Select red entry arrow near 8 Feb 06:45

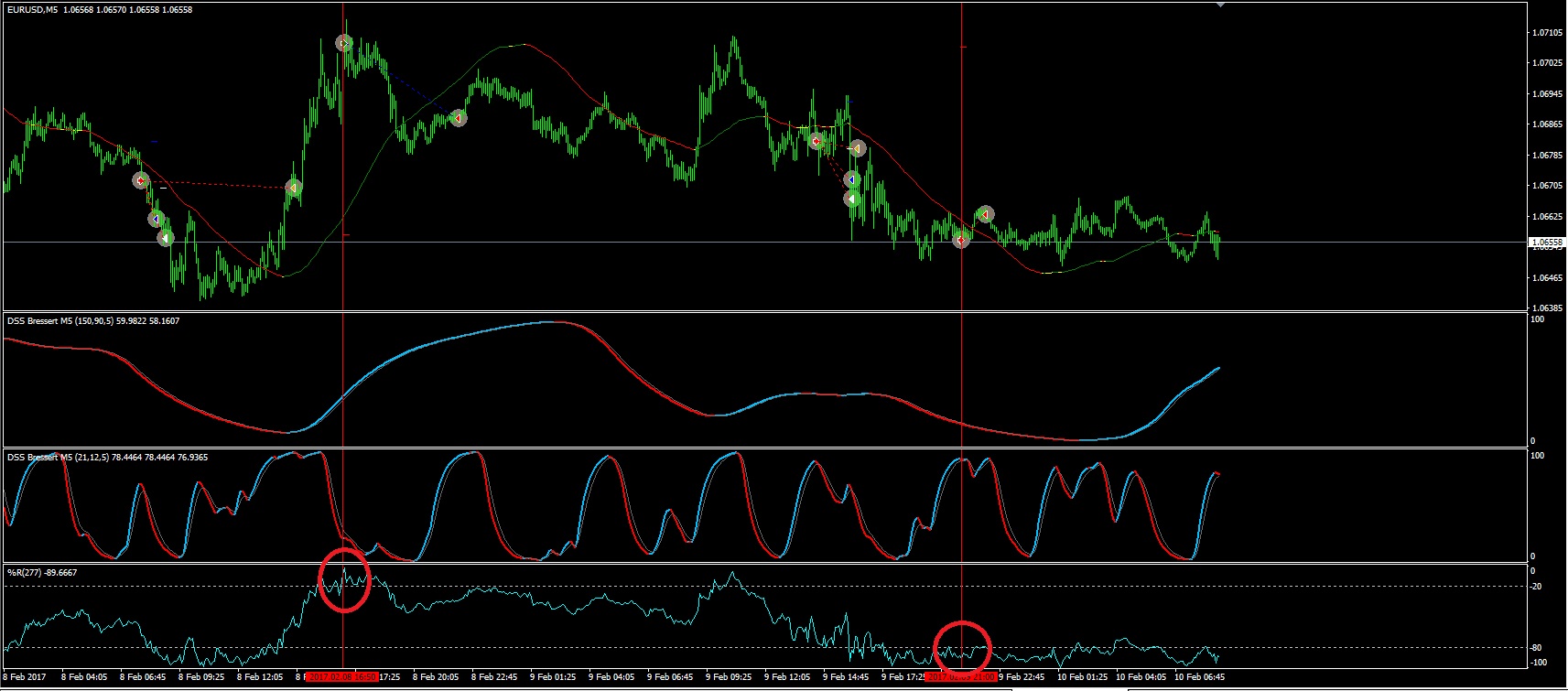[141, 180]
